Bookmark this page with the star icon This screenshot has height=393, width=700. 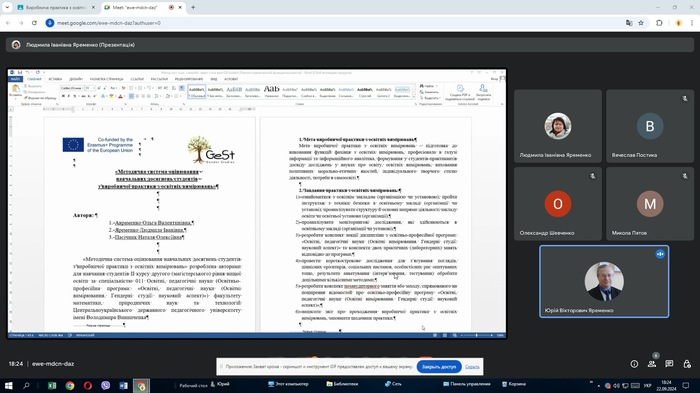(641, 23)
